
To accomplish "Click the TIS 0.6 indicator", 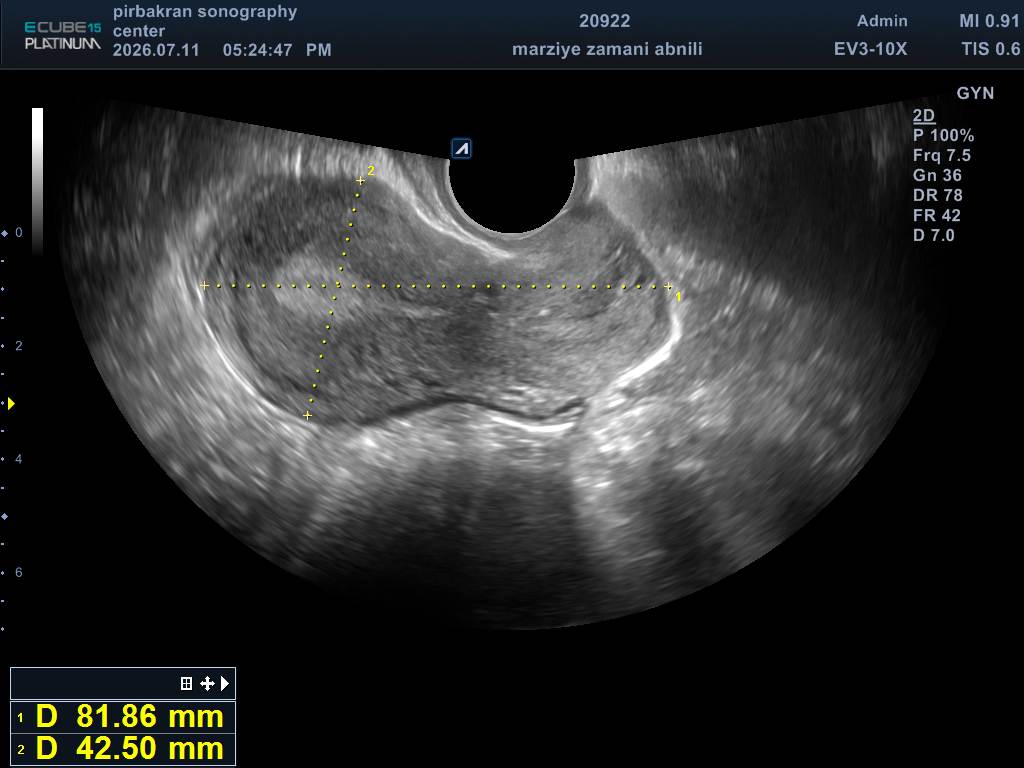I will (991, 49).
